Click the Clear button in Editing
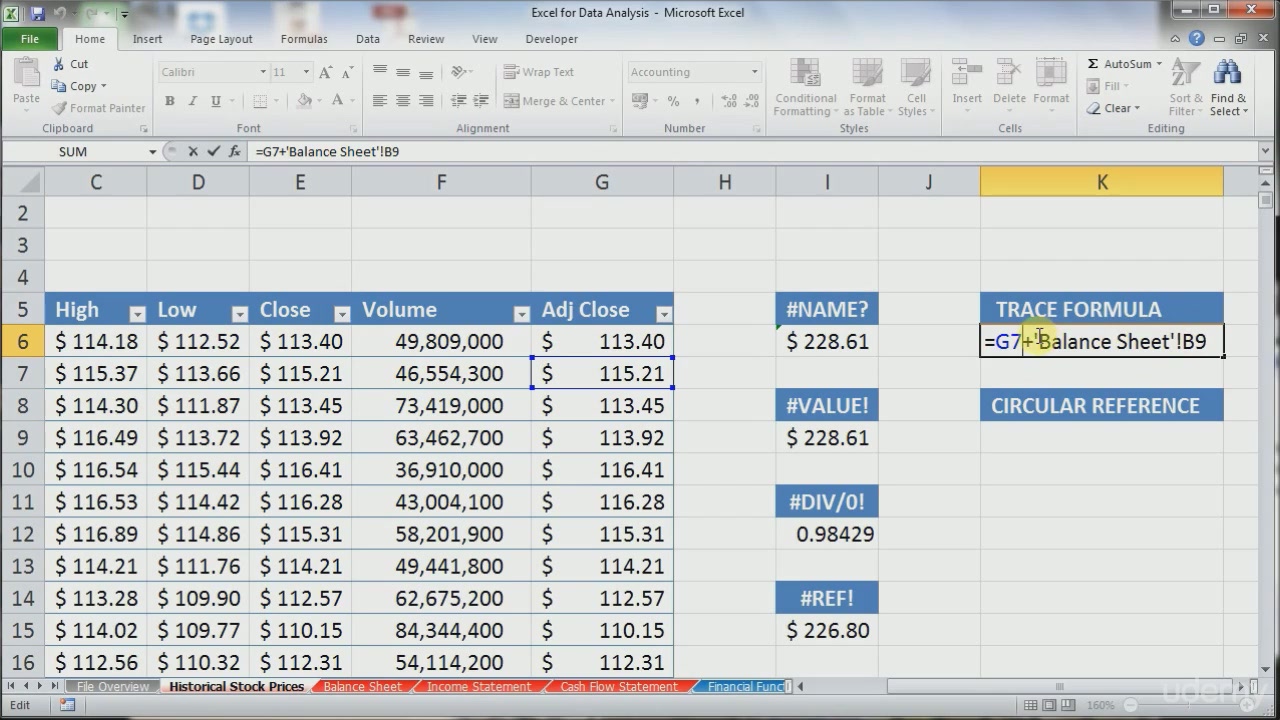The width and height of the screenshot is (1280, 720). tap(1113, 108)
